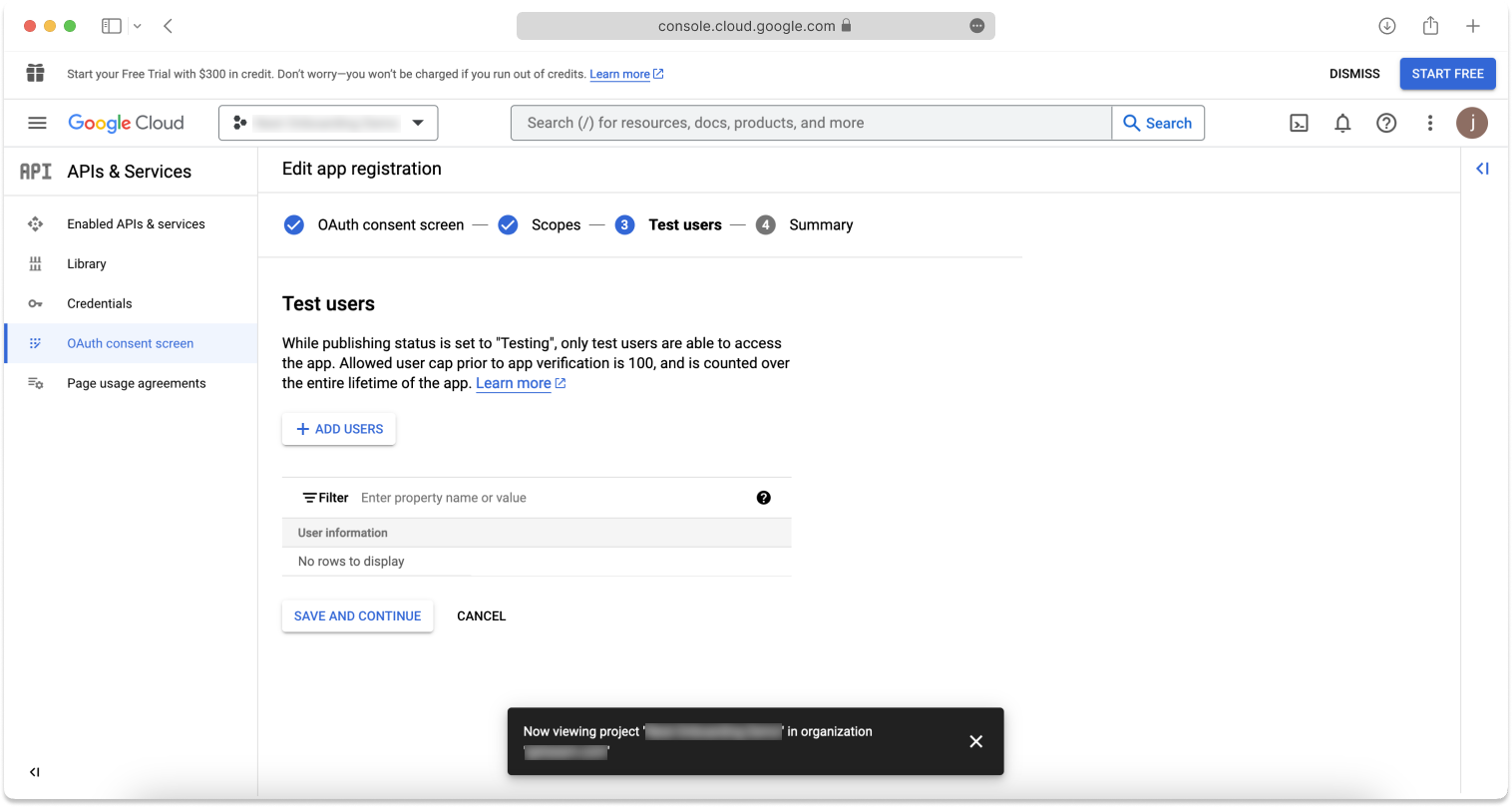1512x807 pixels.
Task: Jump to the Summary step
Action: [821, 224]
